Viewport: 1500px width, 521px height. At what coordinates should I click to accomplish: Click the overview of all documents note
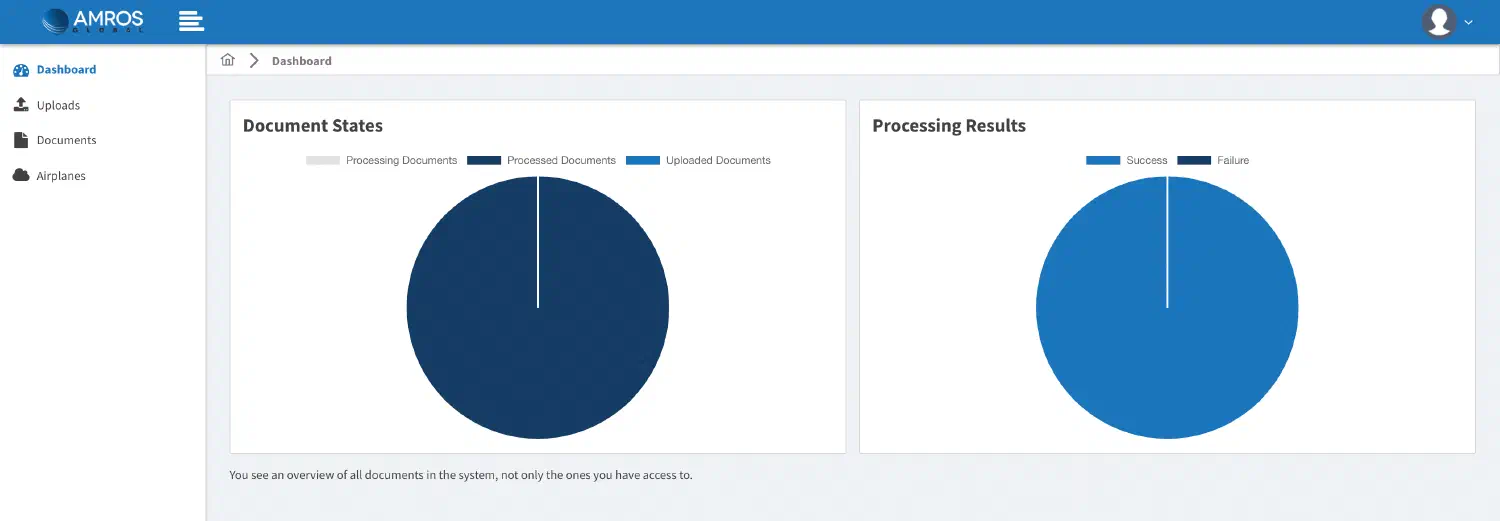(461, 475)
